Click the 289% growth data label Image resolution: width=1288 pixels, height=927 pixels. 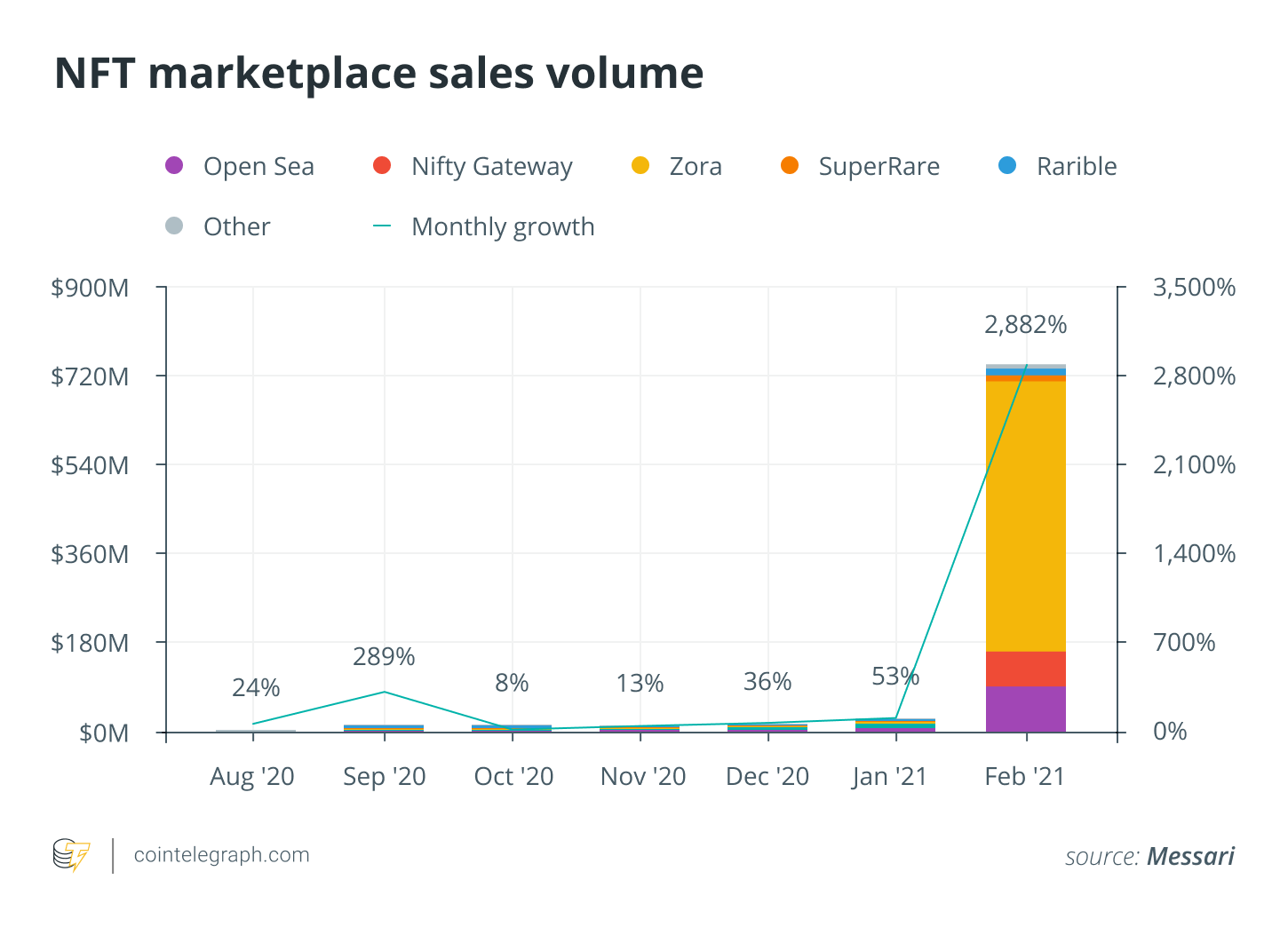[x=384, y=657]
